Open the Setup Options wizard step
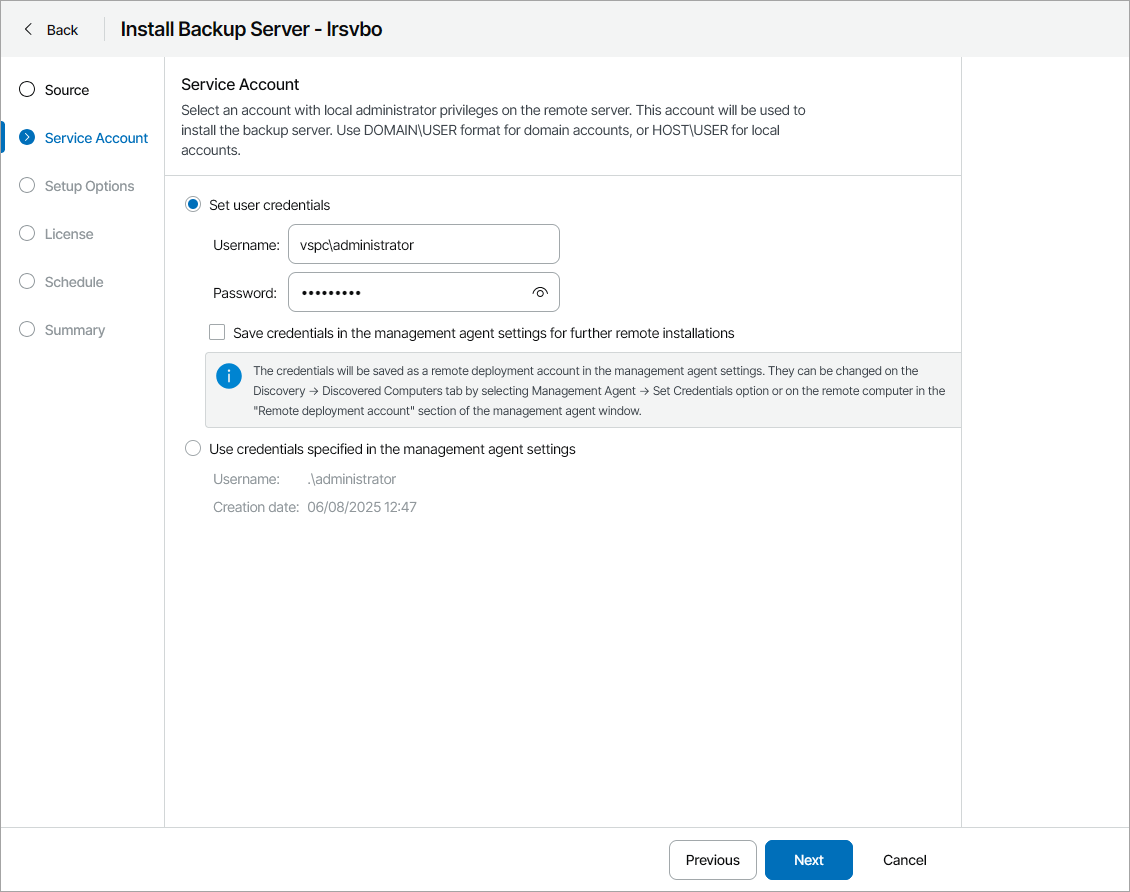1130x892 pixels. tap(89, 185)
